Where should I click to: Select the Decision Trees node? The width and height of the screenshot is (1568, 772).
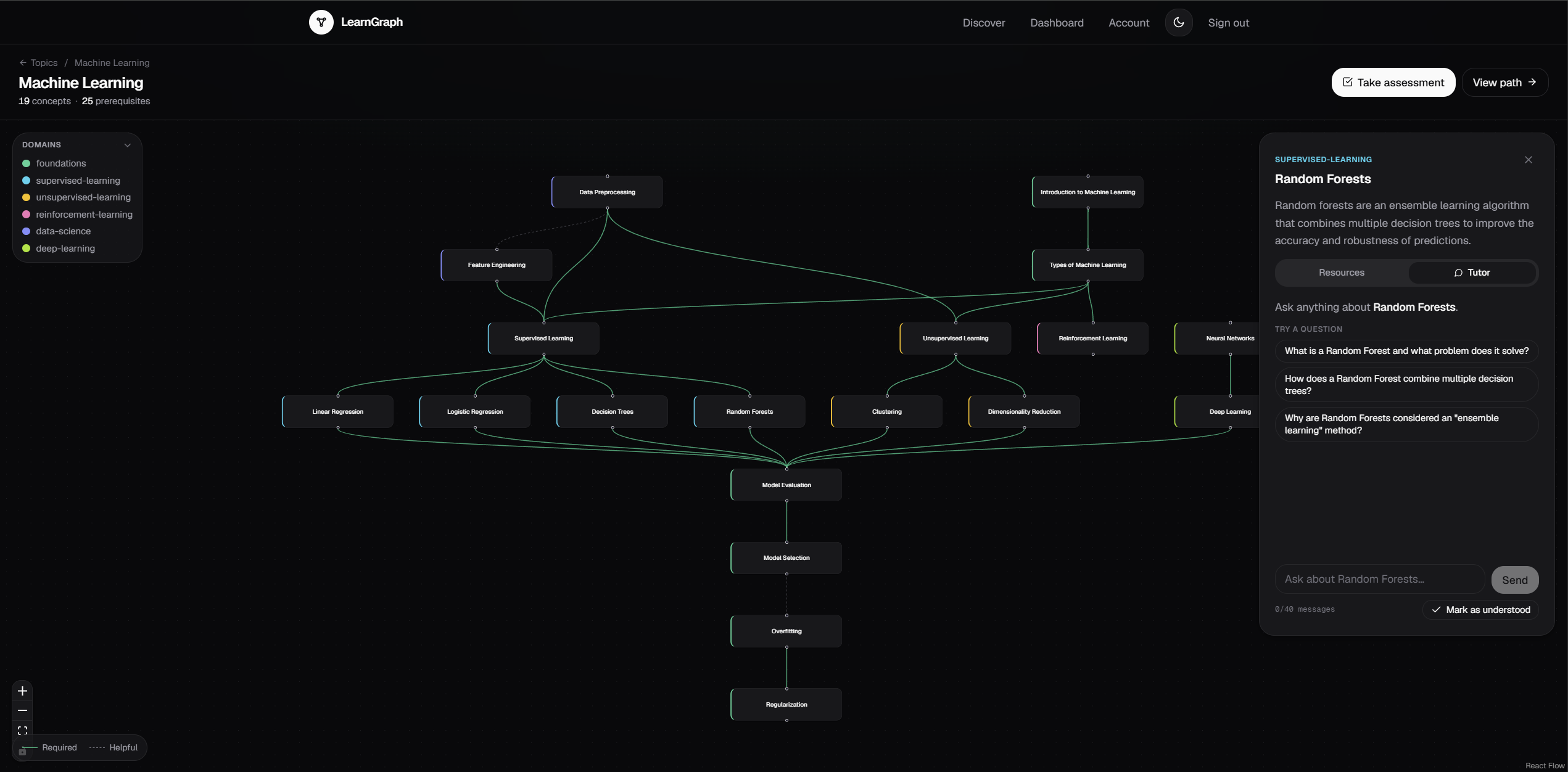pos(612,412)
